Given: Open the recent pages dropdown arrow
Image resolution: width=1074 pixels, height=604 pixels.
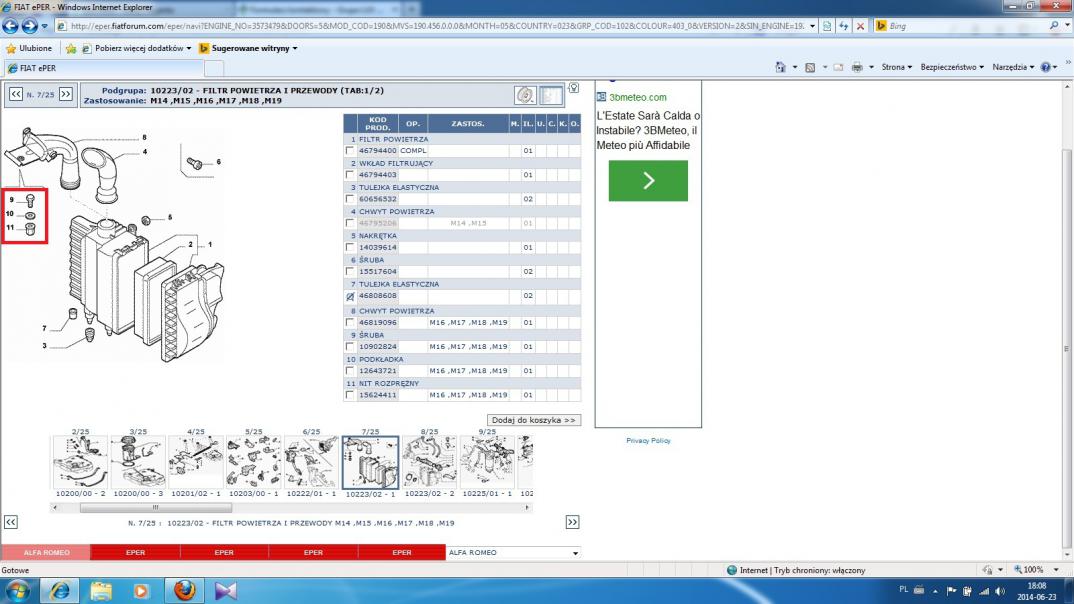Looking at the screenshot, I should [45, 26].
